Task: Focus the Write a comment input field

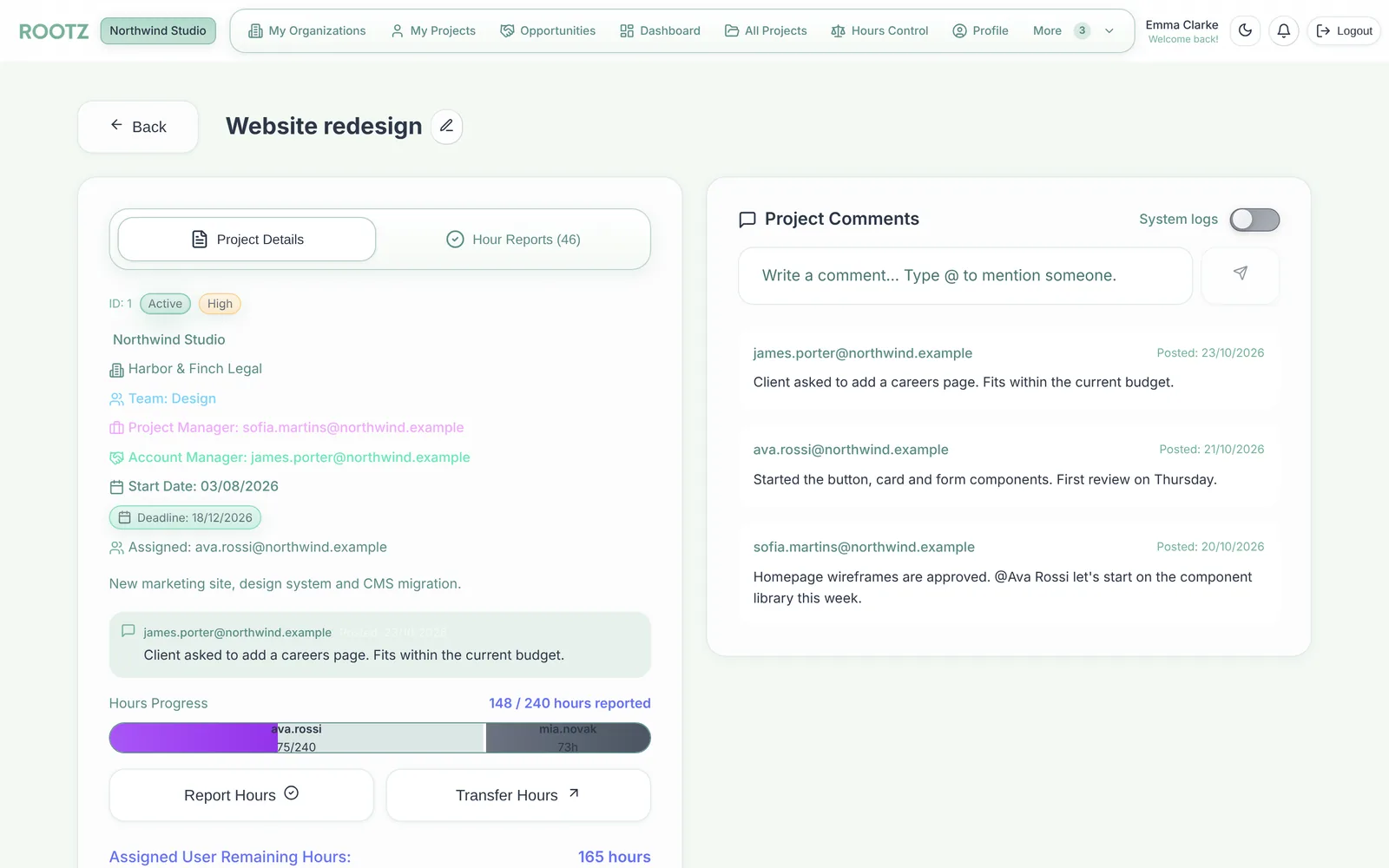Action: point(965,276)
